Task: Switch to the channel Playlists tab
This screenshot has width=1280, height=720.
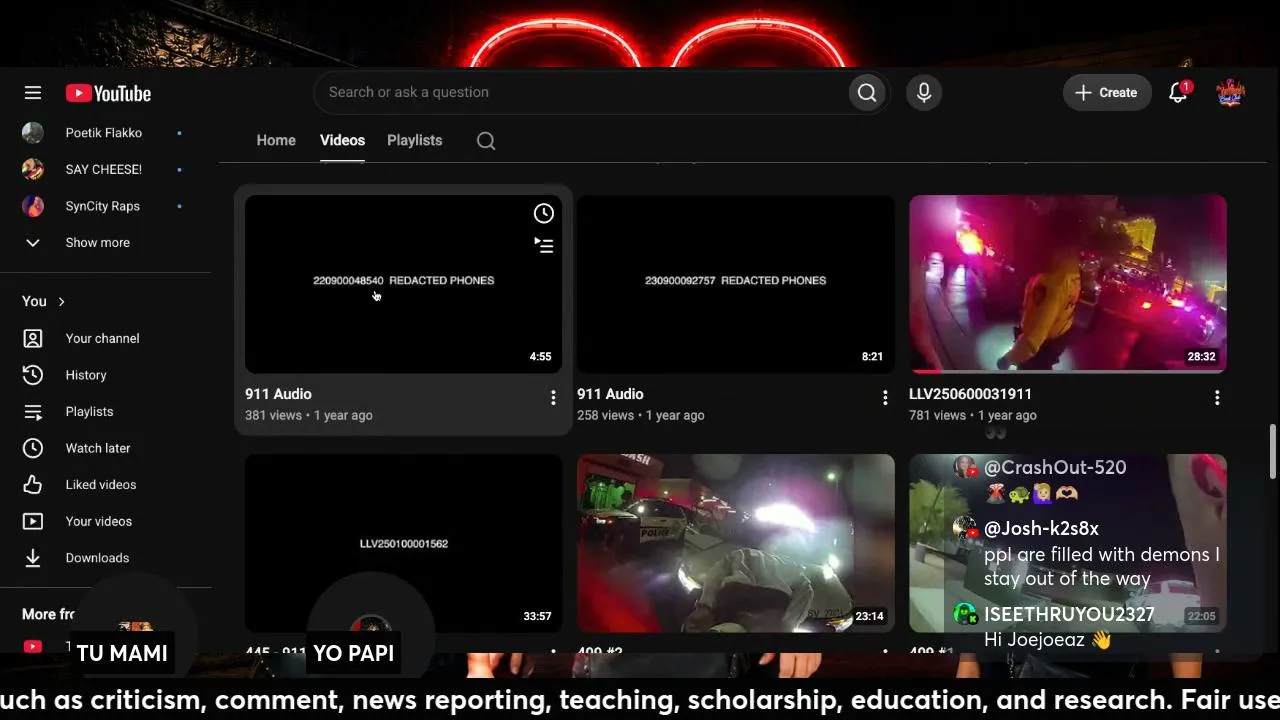Action: pyautogui.click(x=415, y=140)
